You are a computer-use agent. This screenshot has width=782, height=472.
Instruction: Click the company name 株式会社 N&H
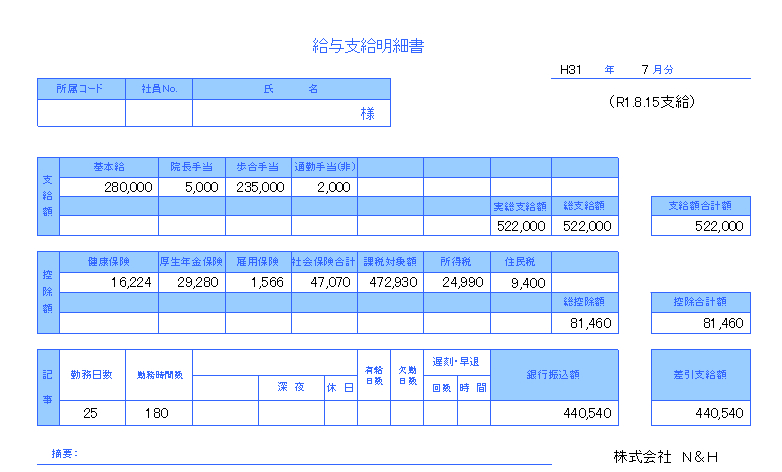666,457
